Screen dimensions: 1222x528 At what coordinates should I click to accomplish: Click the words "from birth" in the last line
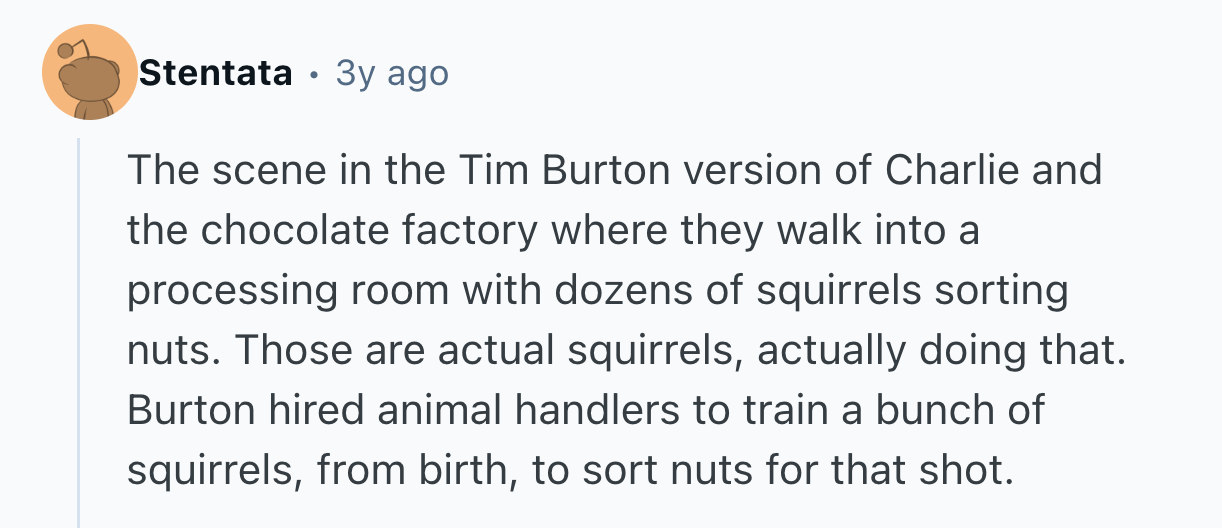[x=418, y=471]
